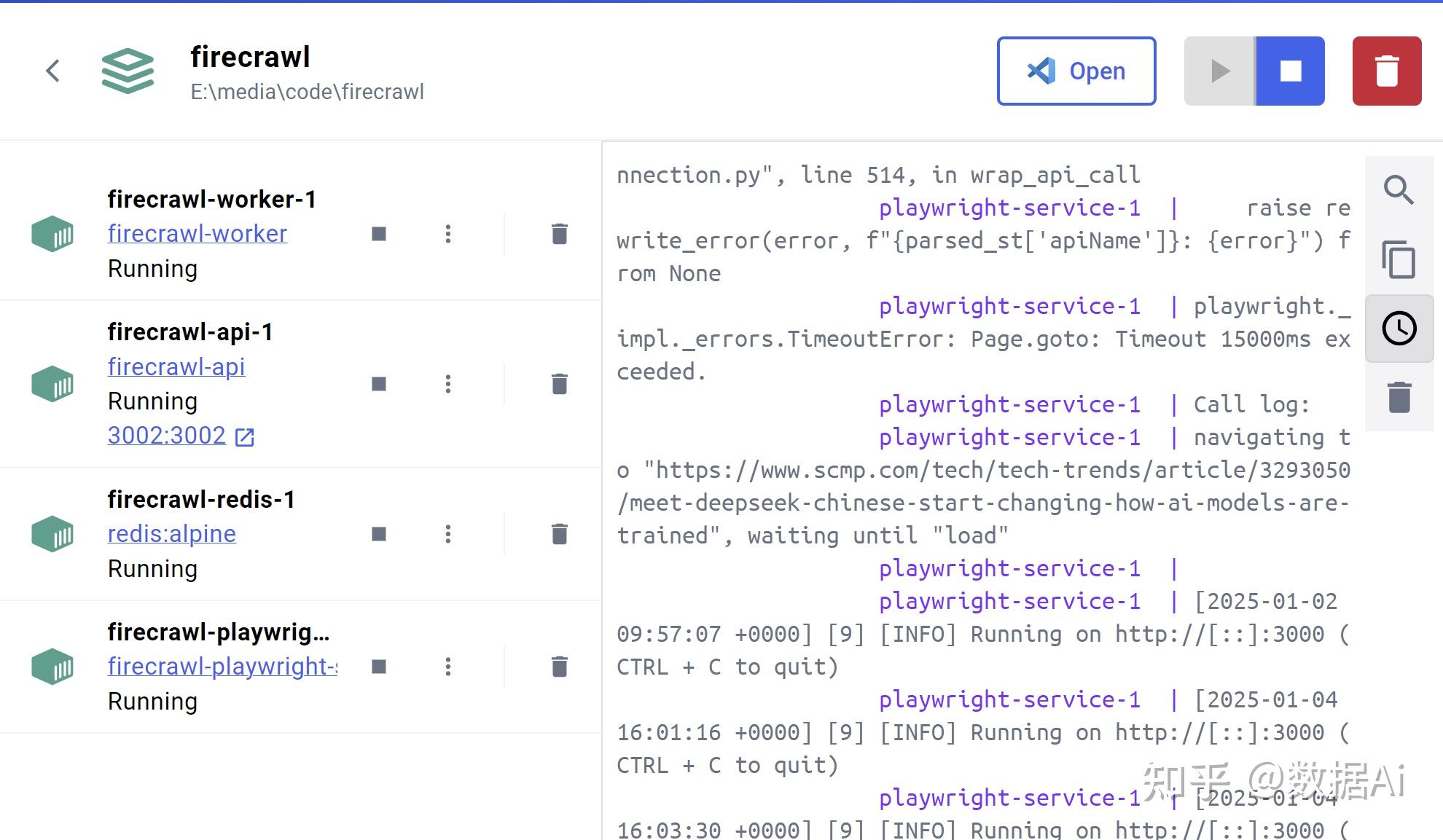Stop the firecrawl-api-1 container
This screenshot has width=1443, height=840.
(378, 384)
